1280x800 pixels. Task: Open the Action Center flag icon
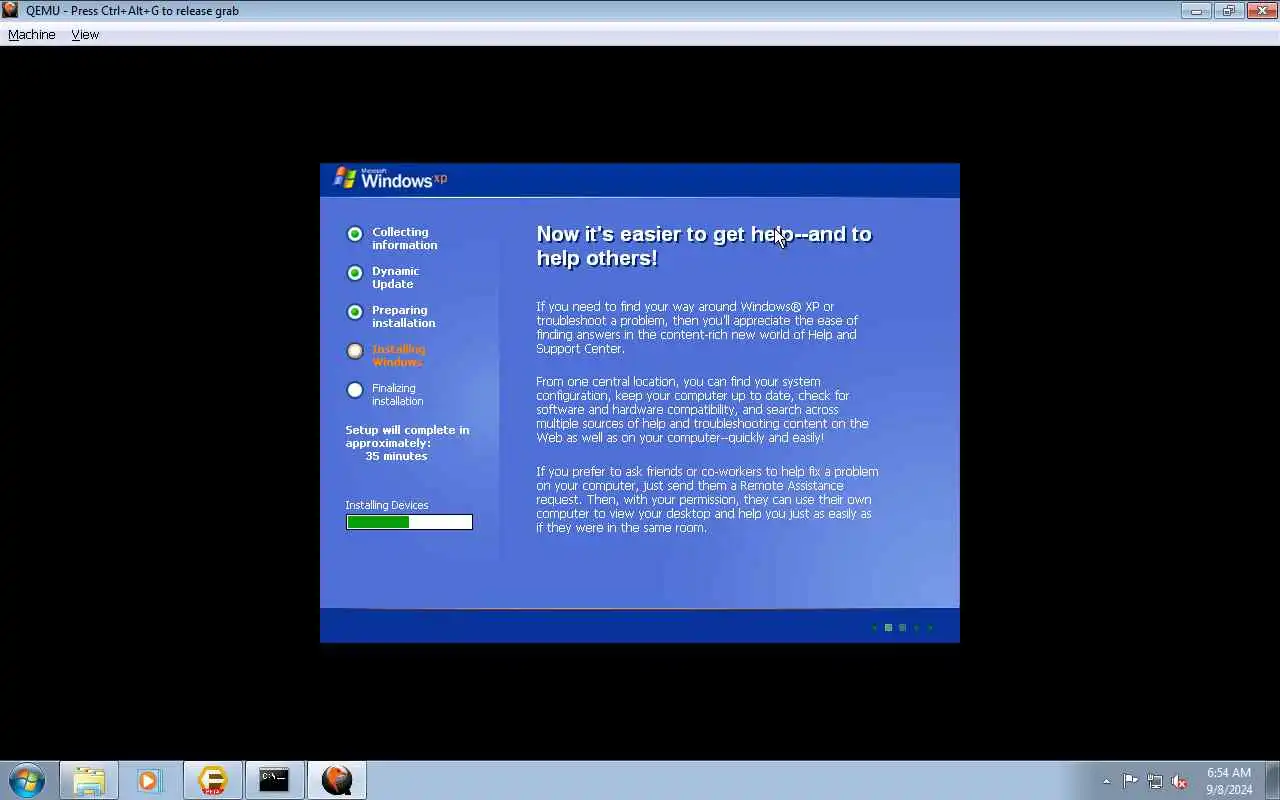(1130, 781)
